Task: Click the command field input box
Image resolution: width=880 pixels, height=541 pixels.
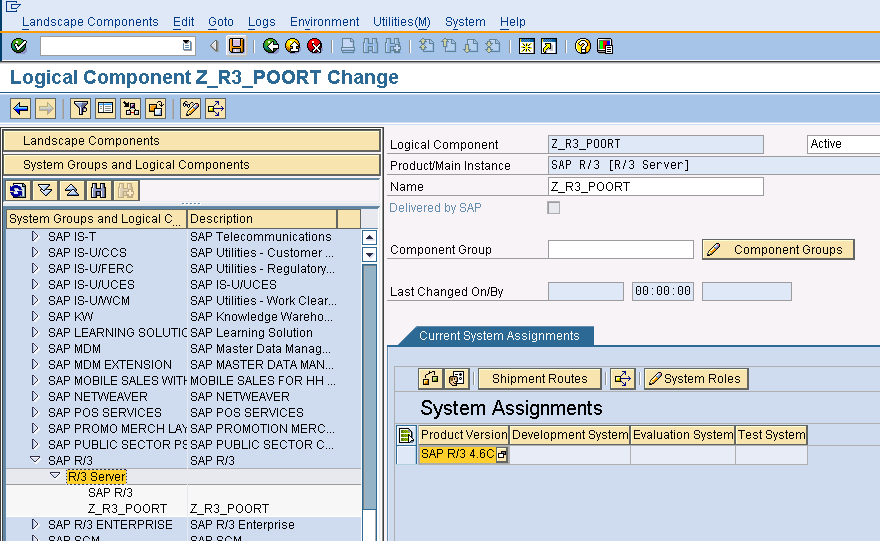Action: (x=117, y=45)
